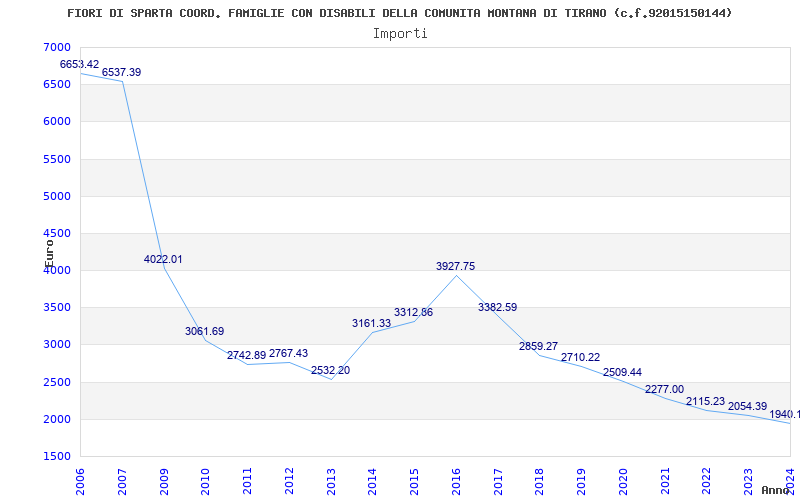
Task: Click y-axis value 2500
Action: (56, 383)
